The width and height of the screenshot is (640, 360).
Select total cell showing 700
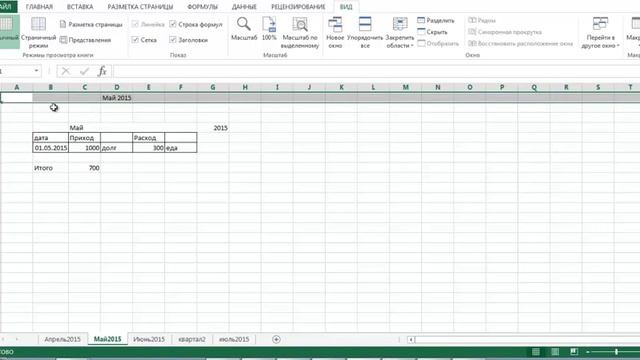click(84, 168)
